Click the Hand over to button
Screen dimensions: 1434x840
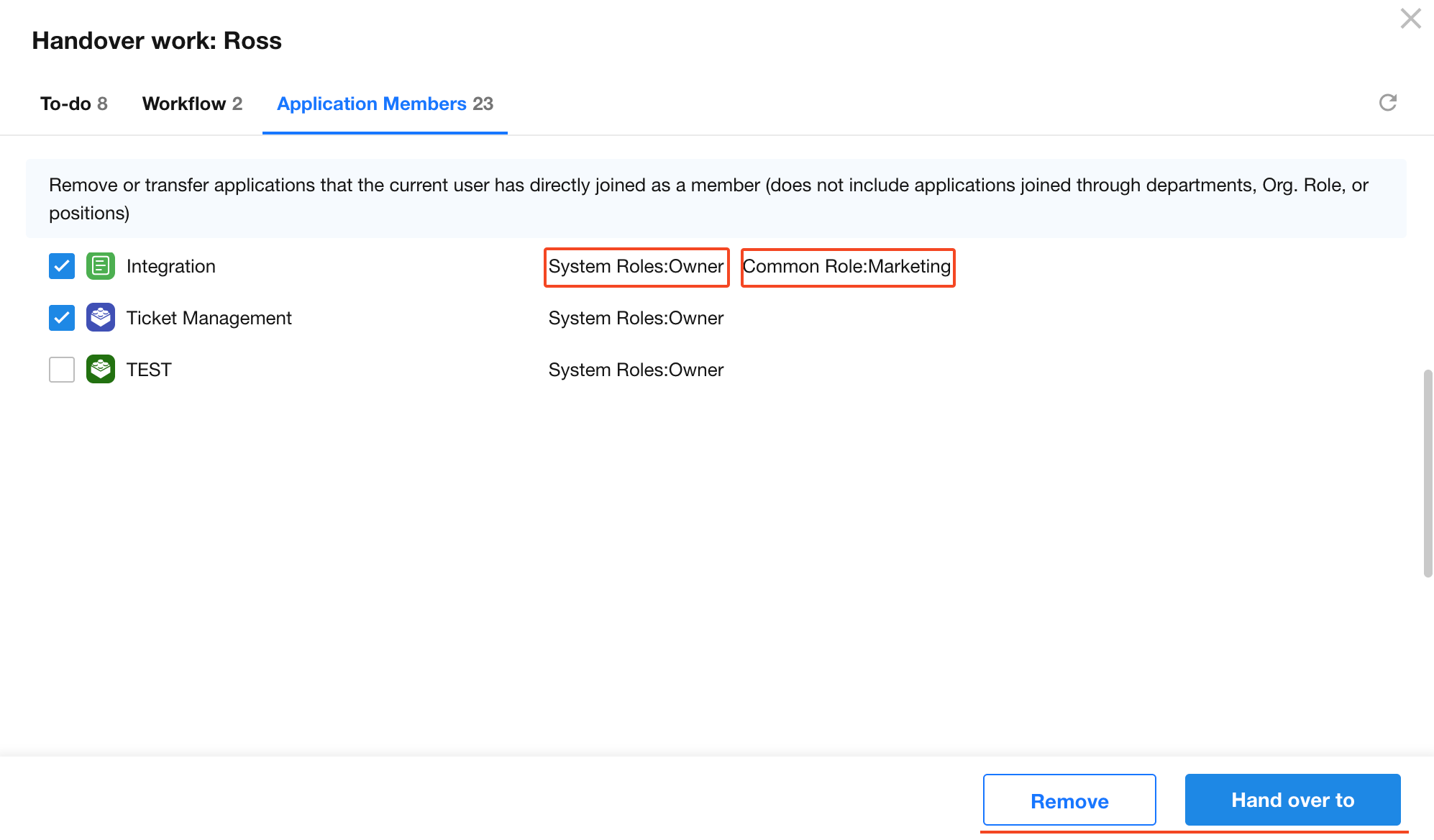[1292, 800]
